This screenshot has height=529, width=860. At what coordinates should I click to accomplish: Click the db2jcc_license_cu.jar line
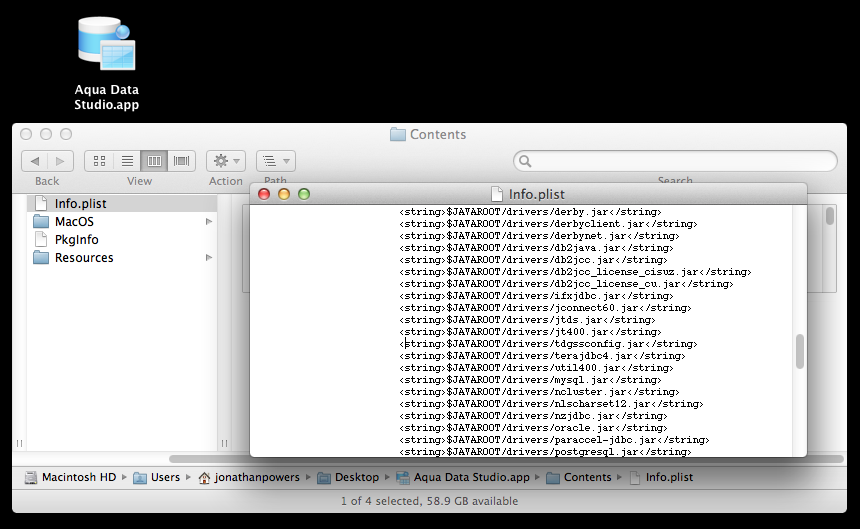[567, 284]
